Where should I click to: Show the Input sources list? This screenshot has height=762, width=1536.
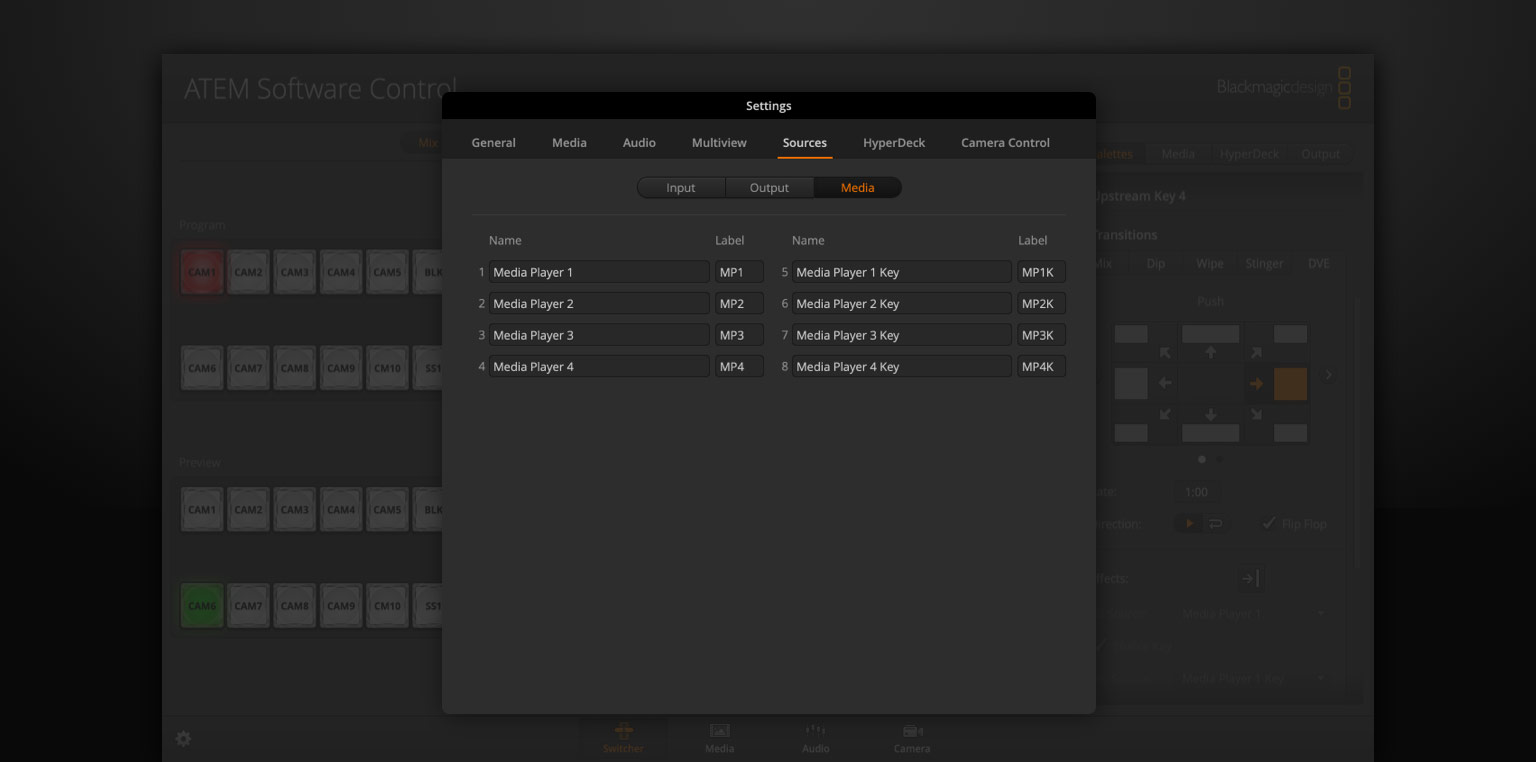(x=681, y=188)
